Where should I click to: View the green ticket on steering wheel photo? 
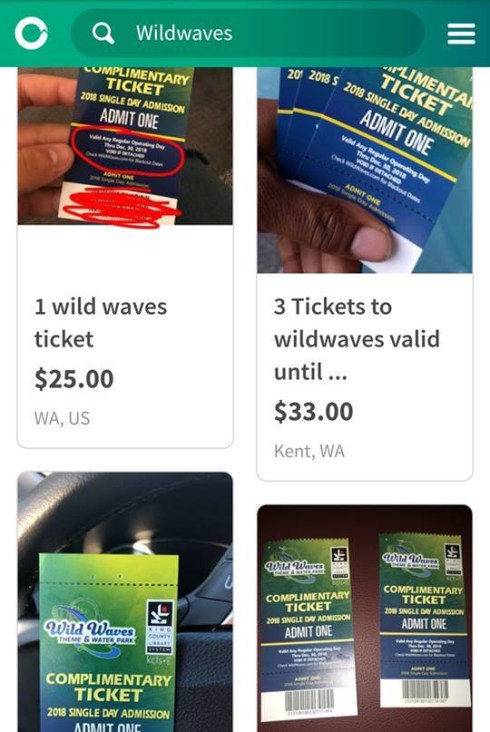pyautogui.click(x=125, y=602)
